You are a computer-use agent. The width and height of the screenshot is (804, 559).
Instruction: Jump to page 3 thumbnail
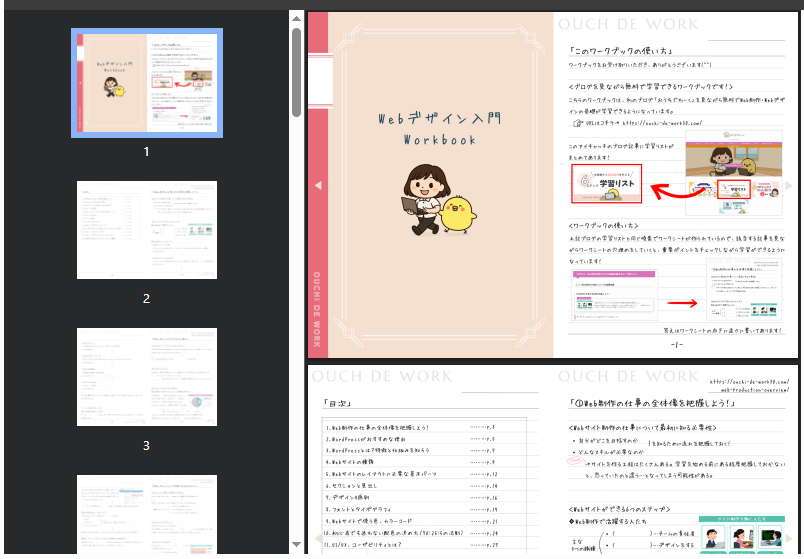147,376
